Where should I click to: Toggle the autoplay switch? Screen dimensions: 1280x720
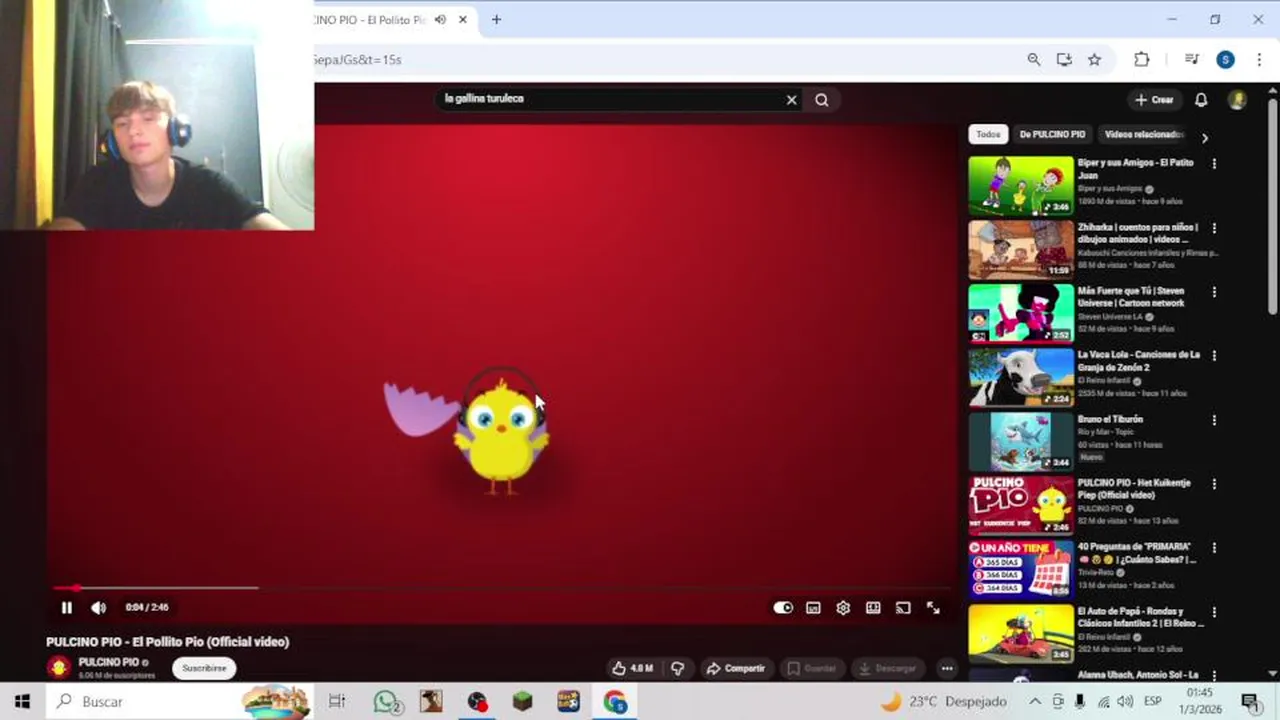coord(783,608)
